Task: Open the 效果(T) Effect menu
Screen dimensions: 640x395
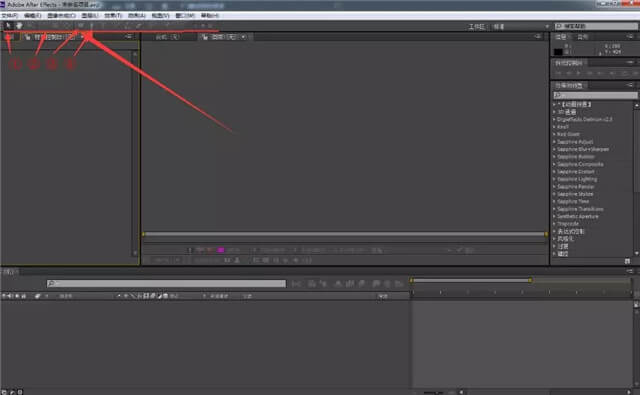Action: click(x=113, y=16)
